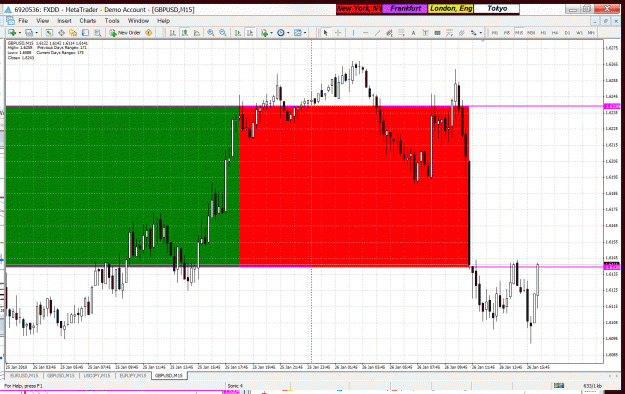
Task: Toggle Chart Shift from right border
Action: coord(250,33)
